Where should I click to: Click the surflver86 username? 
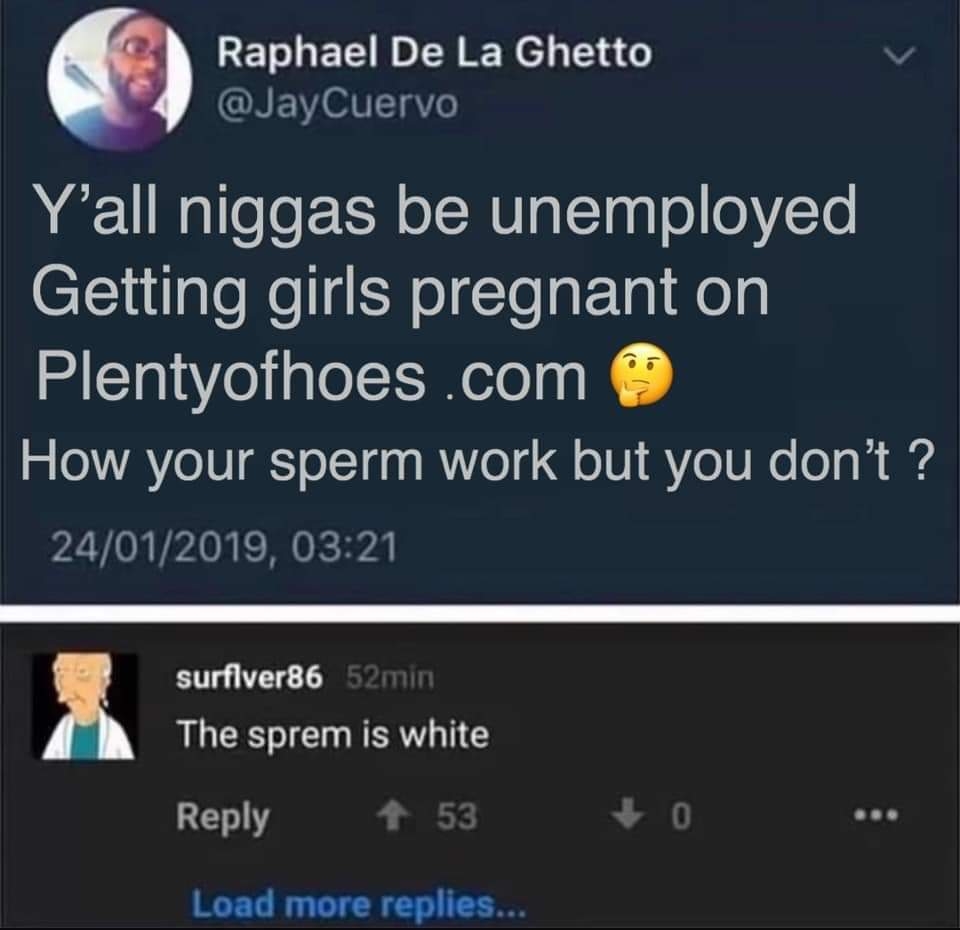[249, 677]
